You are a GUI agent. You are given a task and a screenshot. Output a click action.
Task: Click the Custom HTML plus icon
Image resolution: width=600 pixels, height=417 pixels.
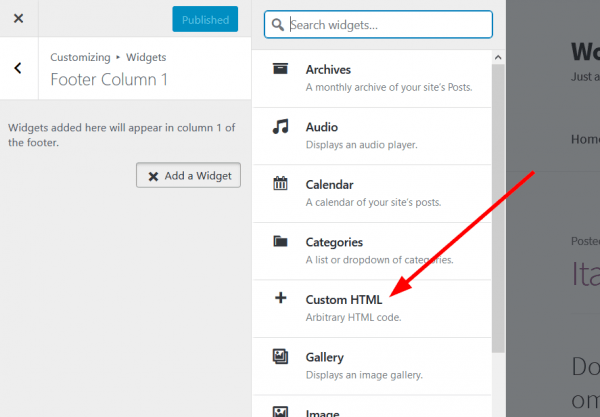click(x=281, y=299)
